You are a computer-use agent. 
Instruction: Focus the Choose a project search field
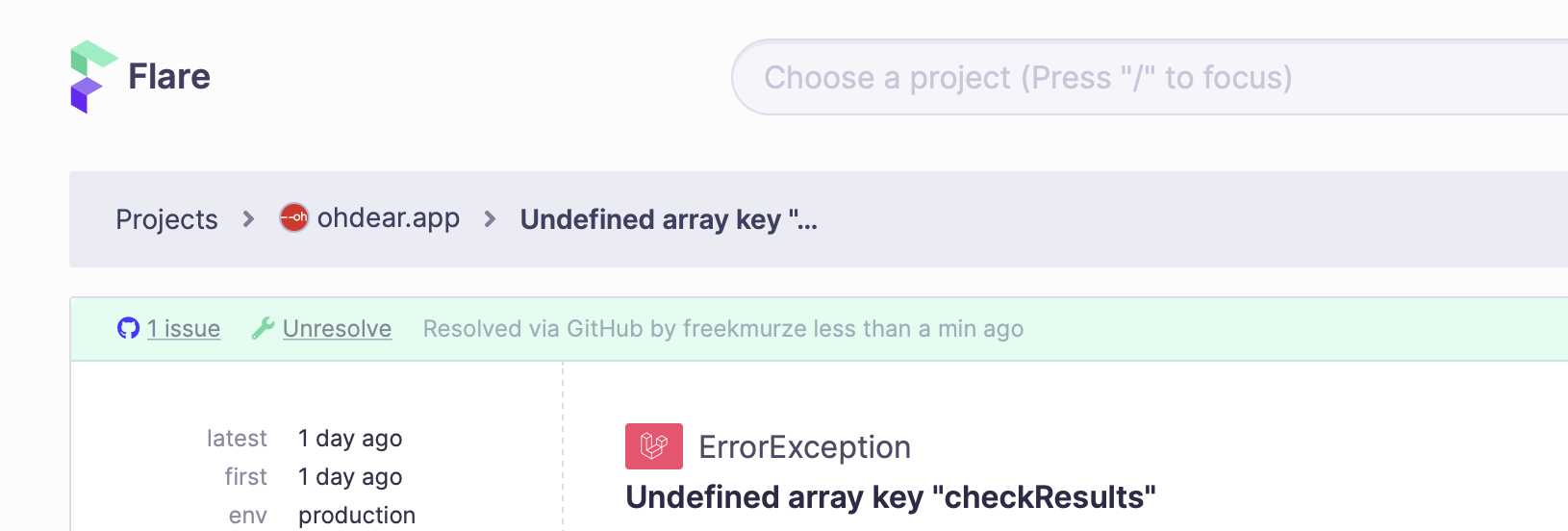coord(1150,77)
